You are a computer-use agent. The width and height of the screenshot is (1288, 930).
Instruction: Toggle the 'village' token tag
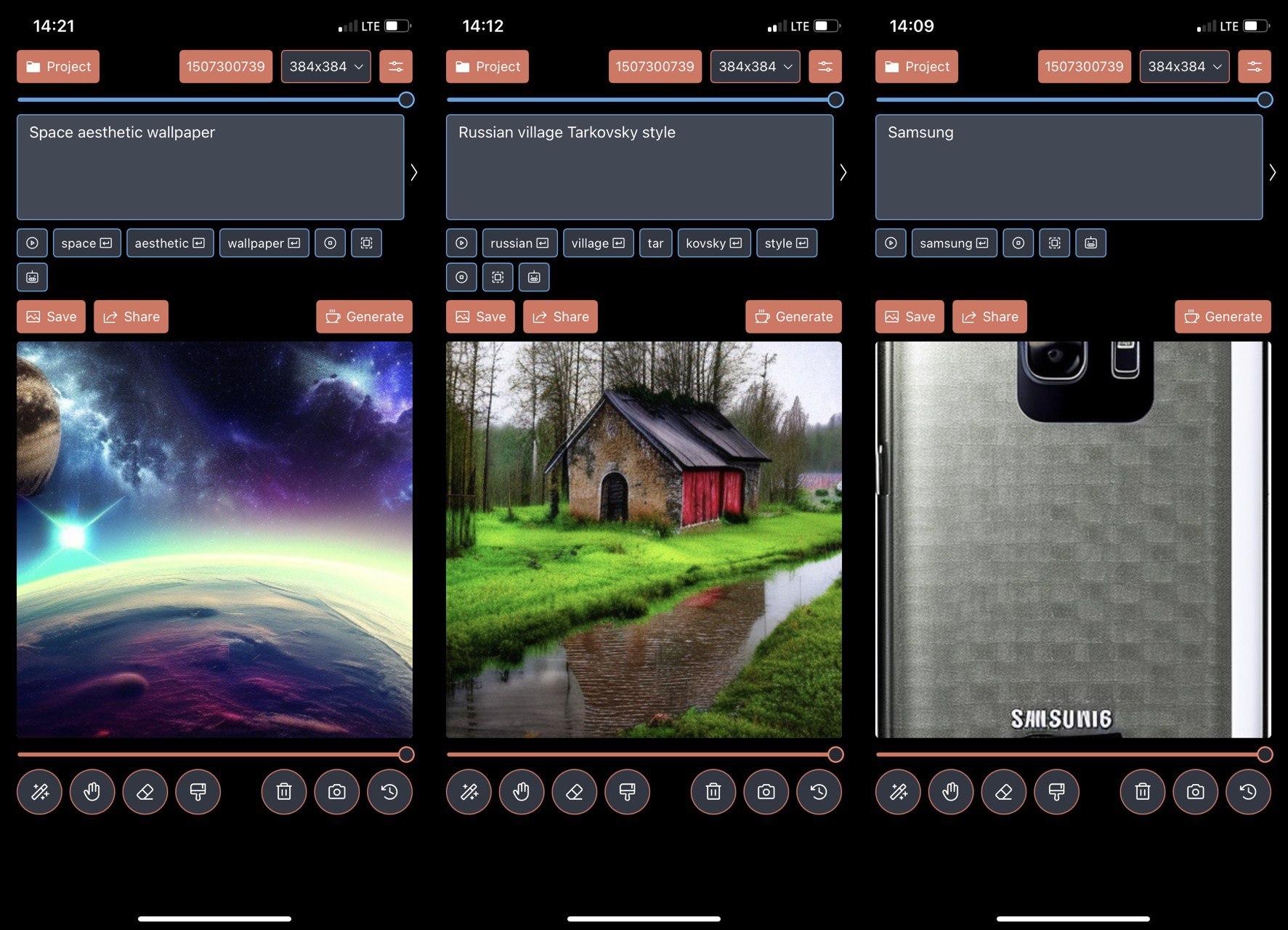coord(599,243)
